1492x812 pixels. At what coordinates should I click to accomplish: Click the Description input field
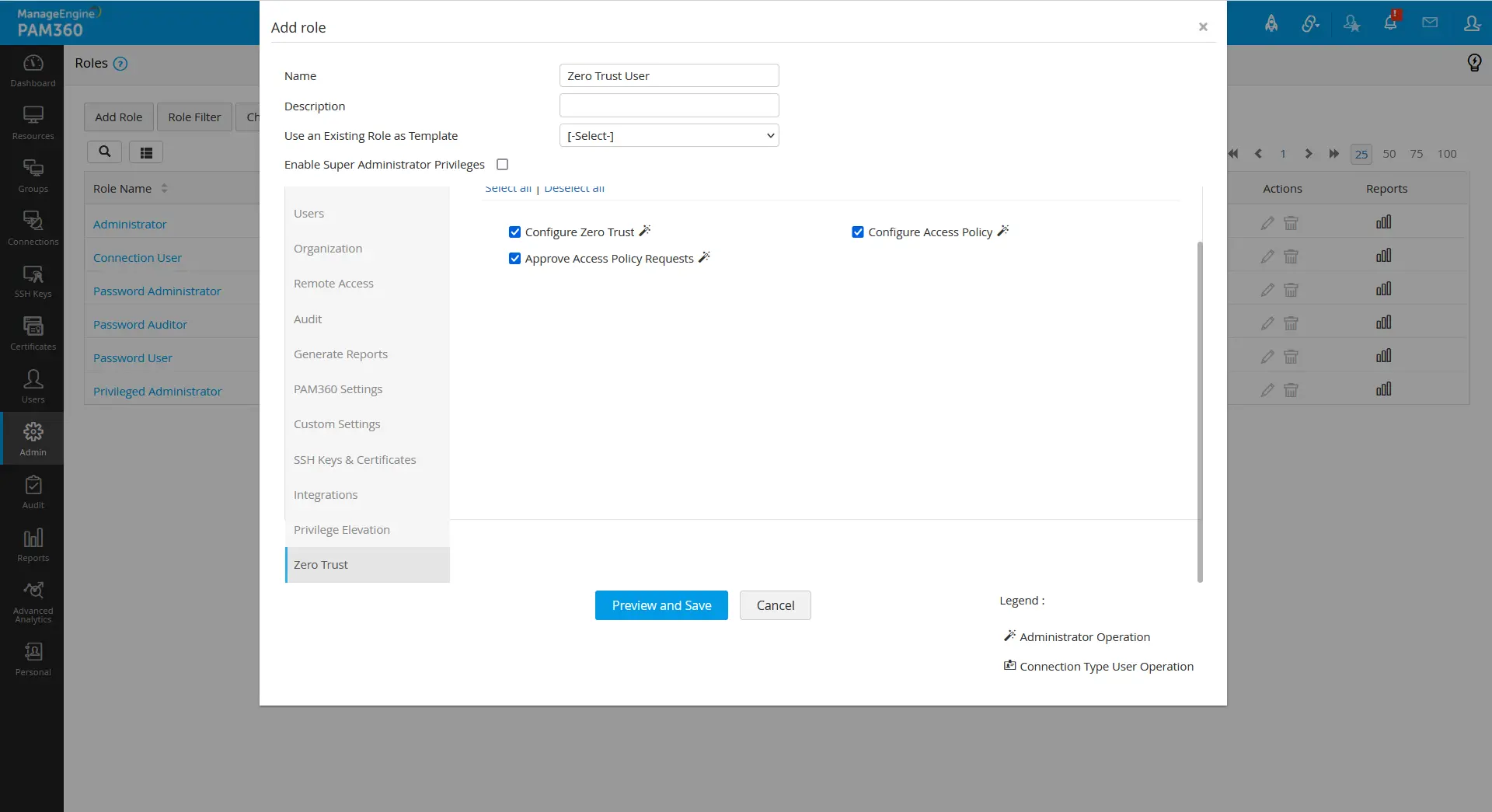click(x=669, y=106)
